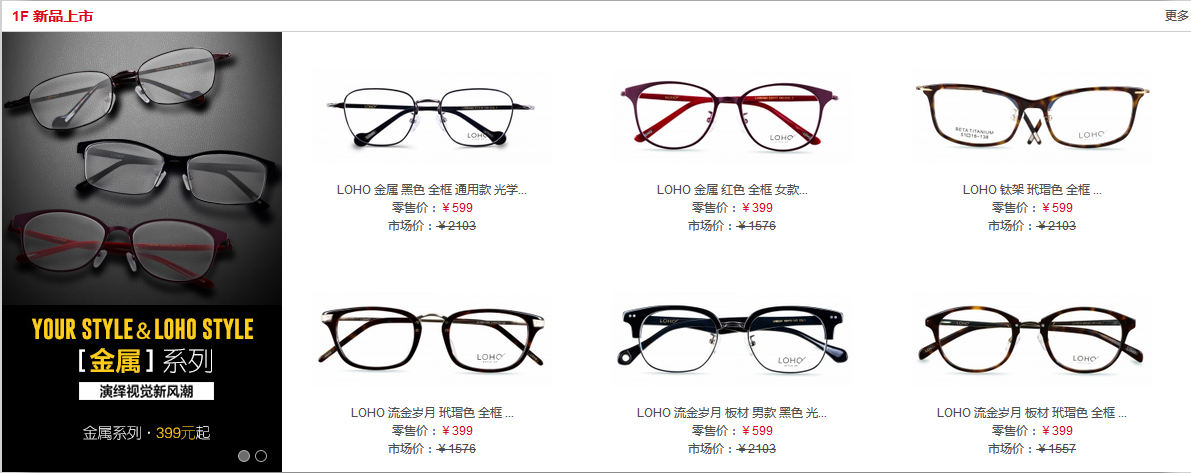This screenshot has height=473, width=1191.
Task: Click the LOHO 钛架 玳瑁色 全框 title
Action: pyautogui.click(x=1031, y=190)
